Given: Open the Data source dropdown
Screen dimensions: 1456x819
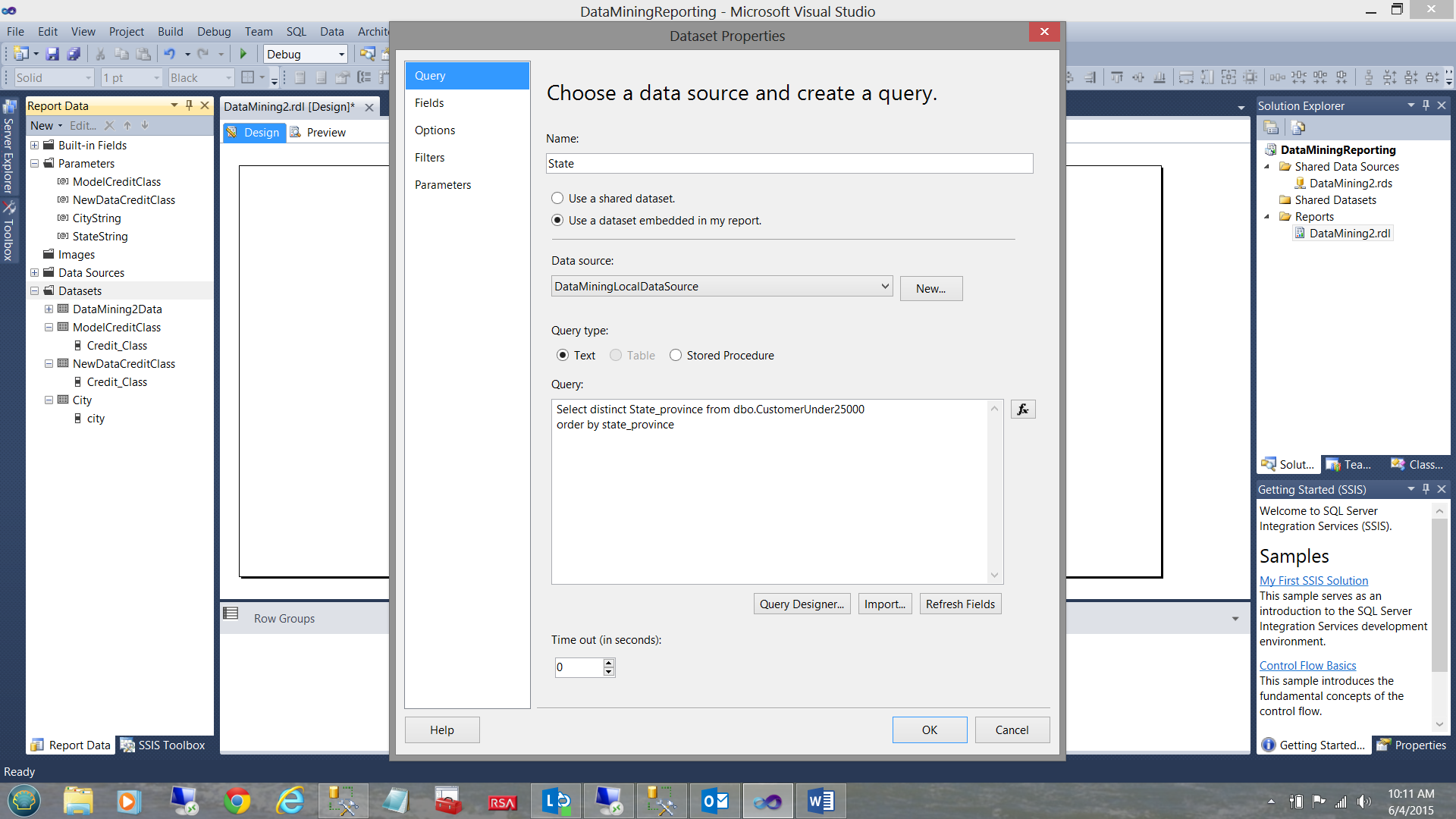Looking at the screenshot, I should (884, 287).
